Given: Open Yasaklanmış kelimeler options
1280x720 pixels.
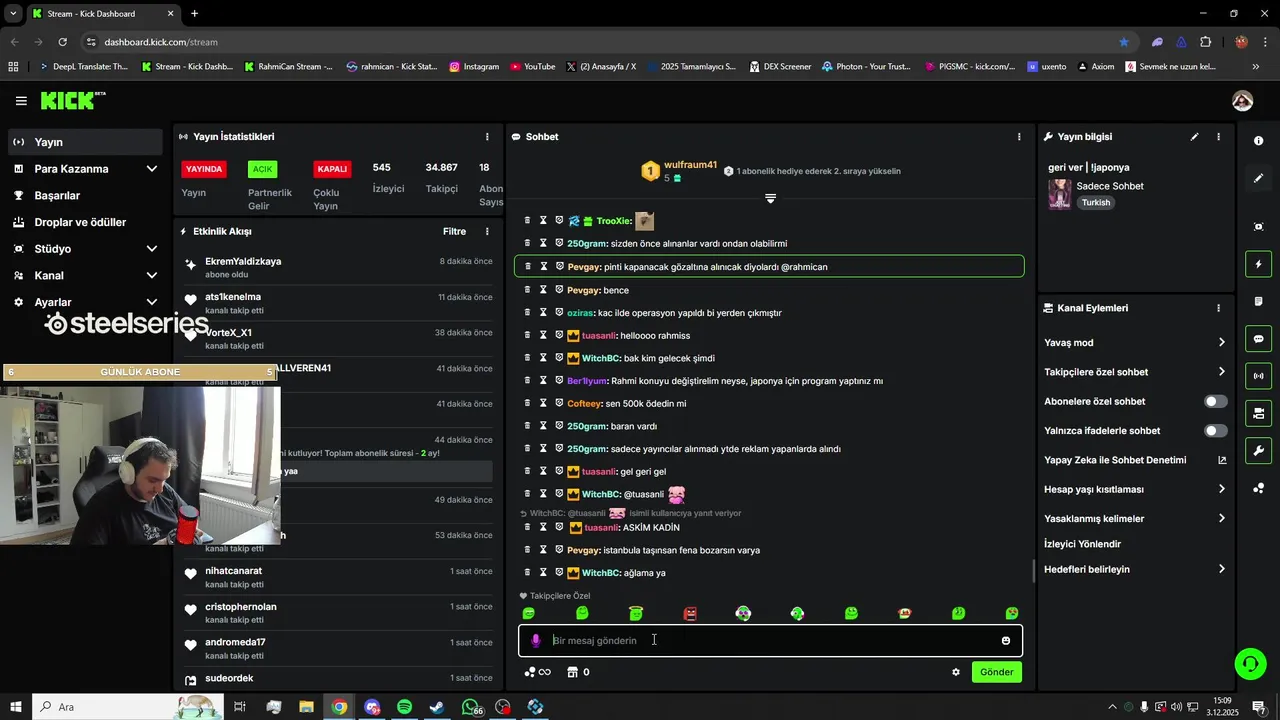Looking at the screenshot, I should pyautogui.click(x=1134, y=519).
